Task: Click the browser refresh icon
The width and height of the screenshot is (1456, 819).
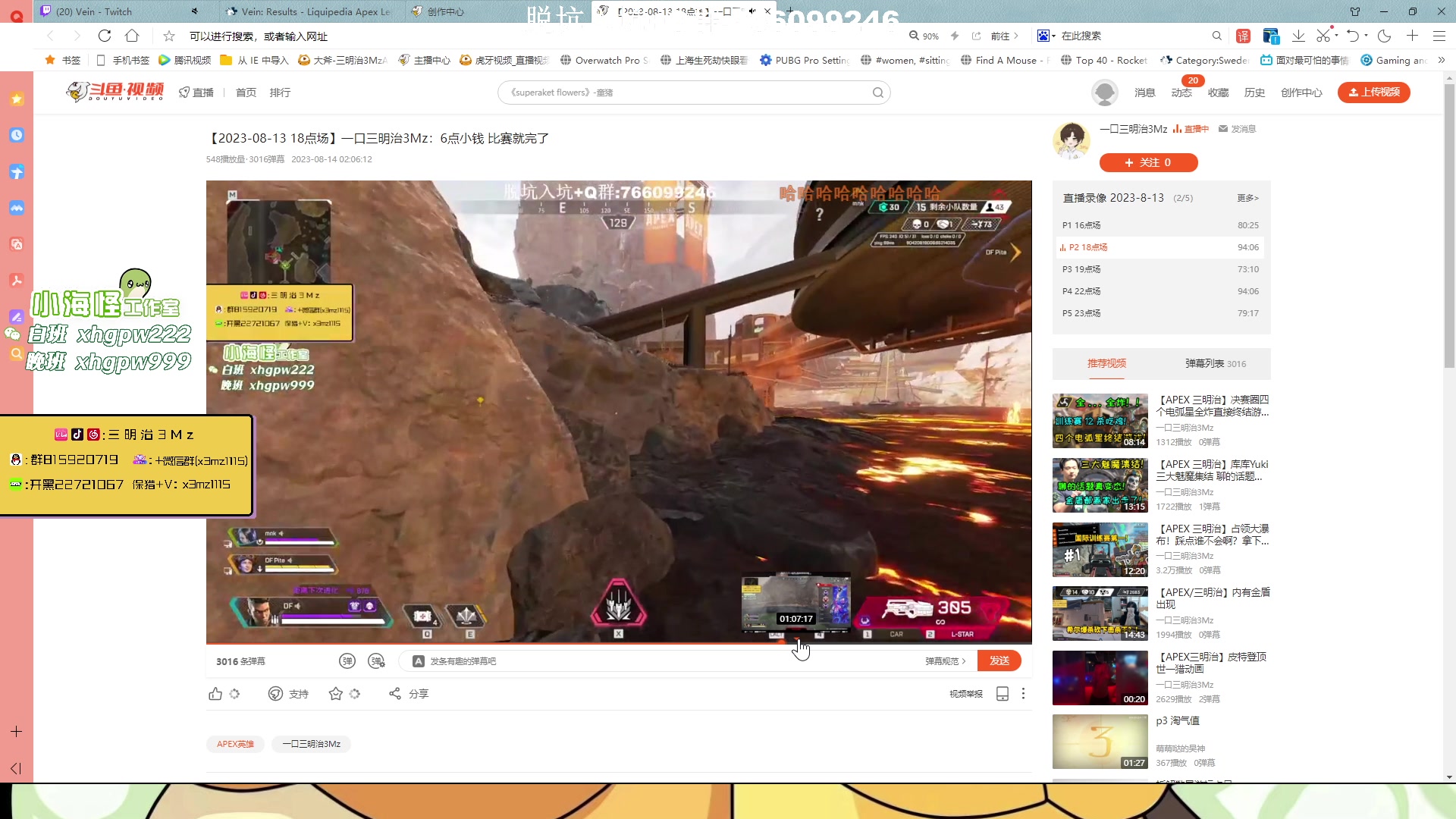Action: pos(105,36)
